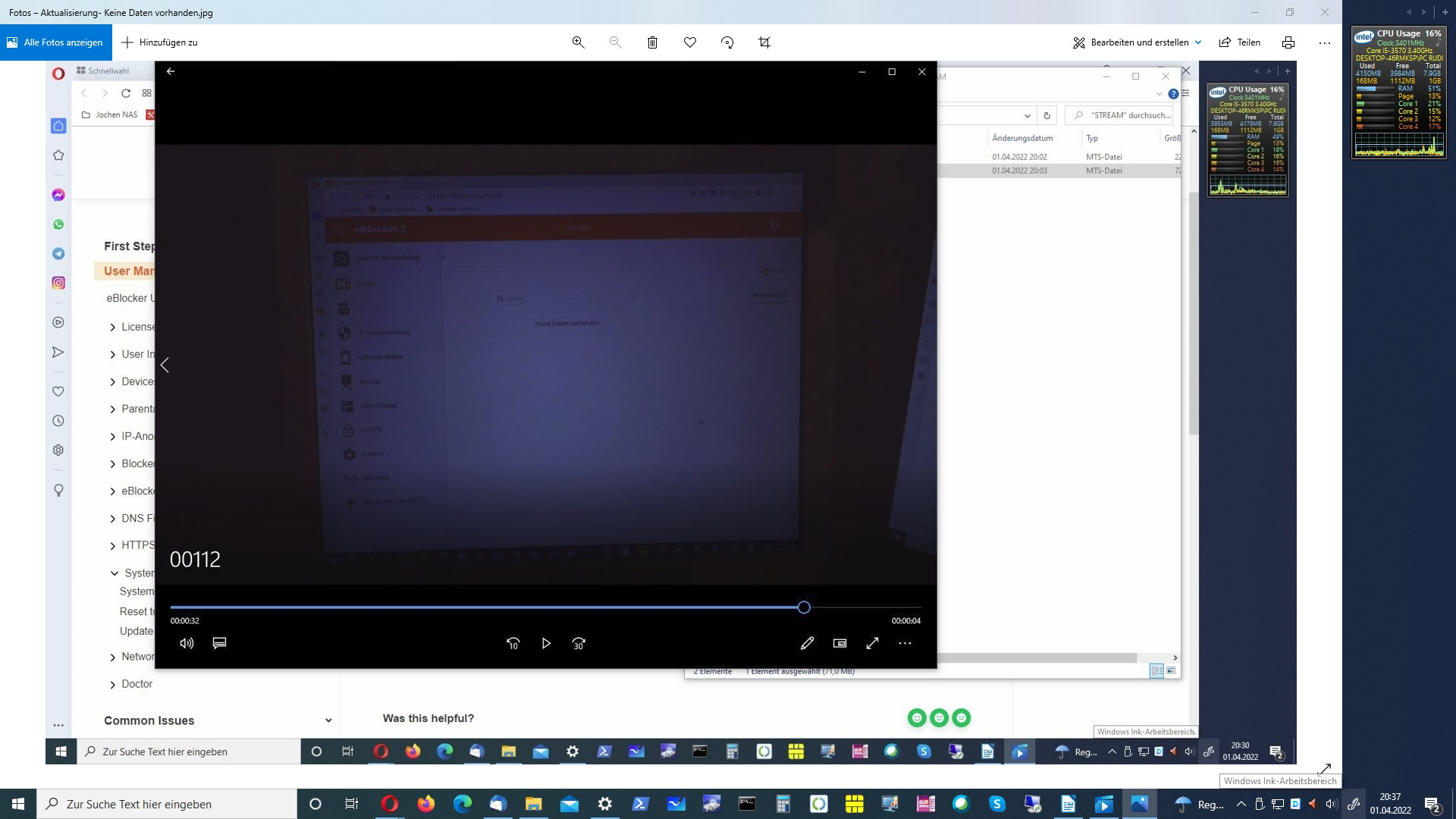Skip forward 30 seconds in video player
The width and height of the screenshot is (1456, 819).
coord(579,643)
